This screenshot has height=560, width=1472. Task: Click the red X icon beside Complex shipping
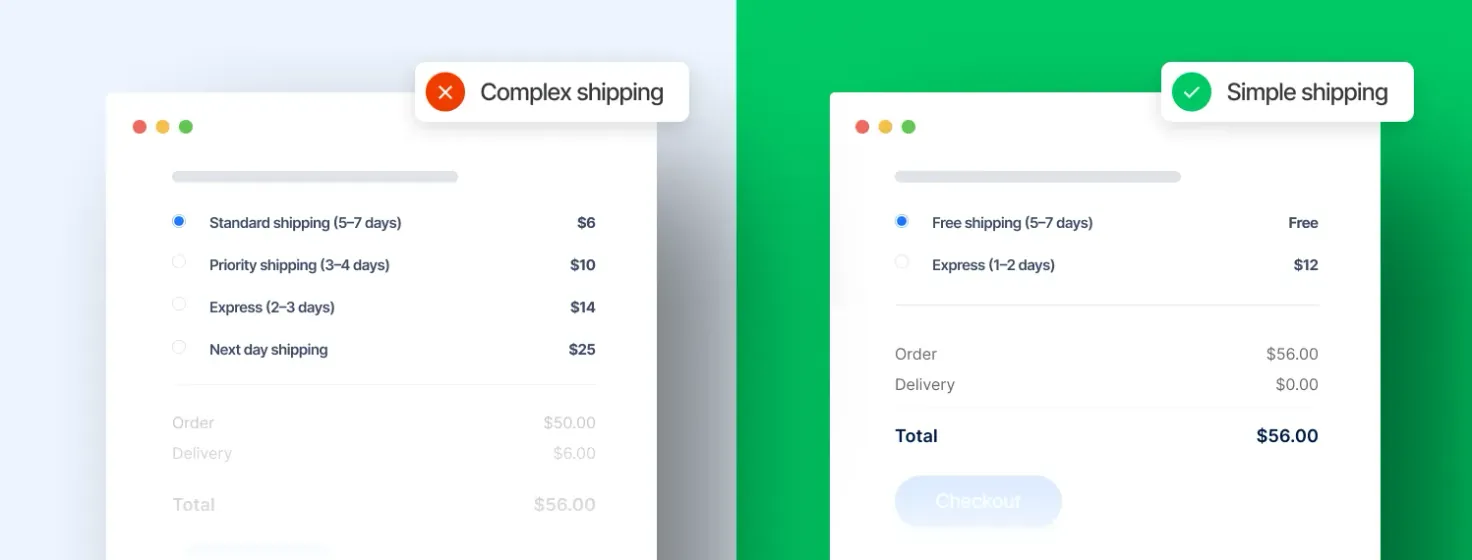tap(445, 92)
